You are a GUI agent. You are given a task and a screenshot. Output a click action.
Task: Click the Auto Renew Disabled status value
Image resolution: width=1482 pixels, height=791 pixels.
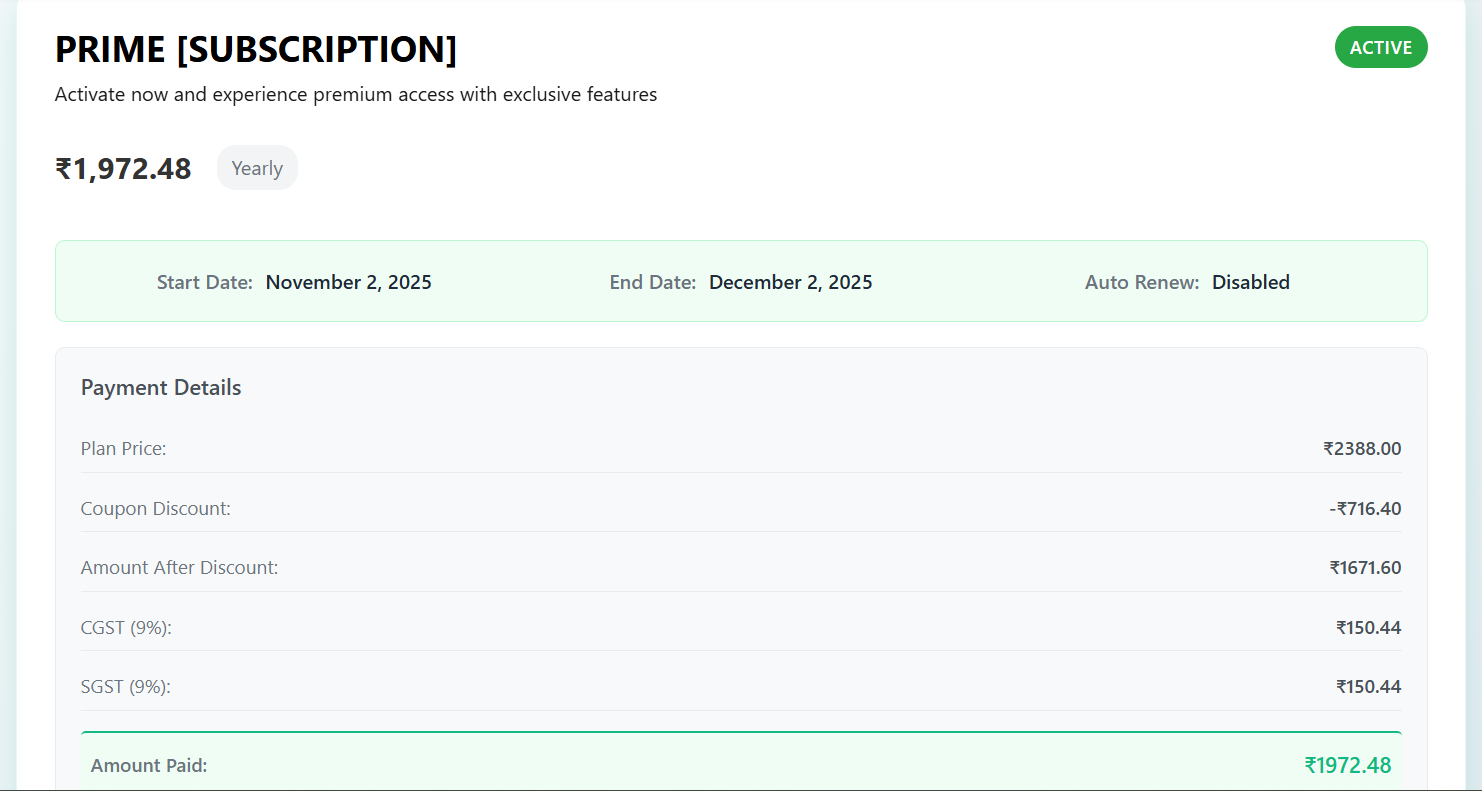pyautogui.click(x=1250, y=282)
